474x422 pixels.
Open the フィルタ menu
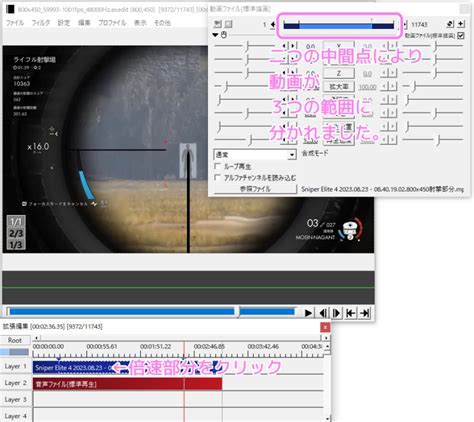coord(41,23)
